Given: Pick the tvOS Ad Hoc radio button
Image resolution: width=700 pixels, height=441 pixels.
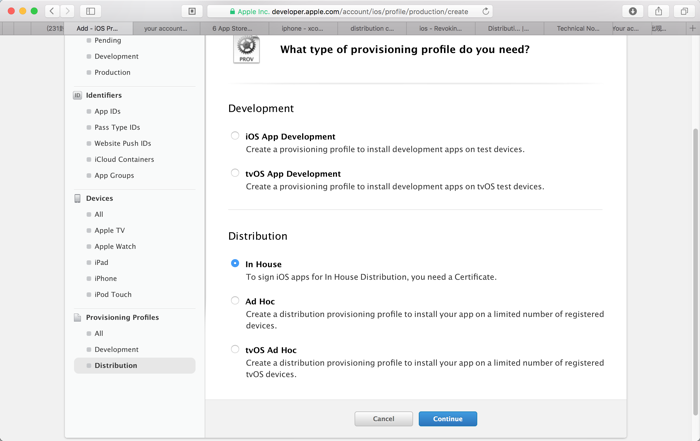Looking at the screenshot, I should click(x=235, y=350).
